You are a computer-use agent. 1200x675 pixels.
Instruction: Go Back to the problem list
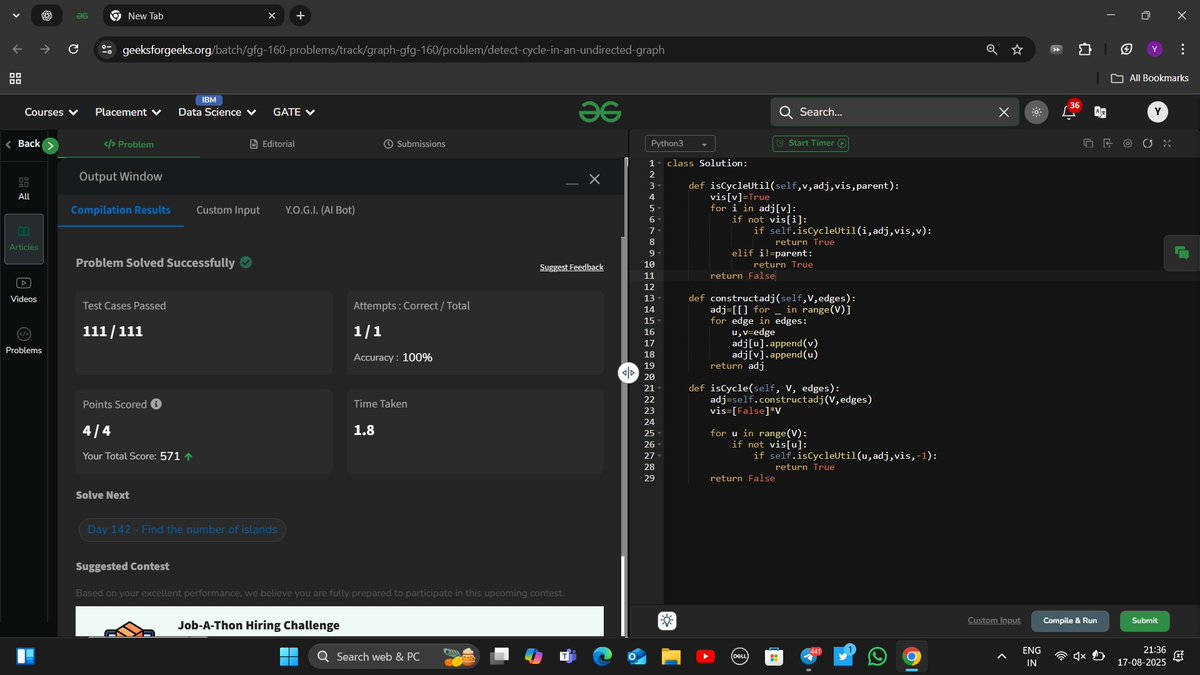[x=22, y=144]
